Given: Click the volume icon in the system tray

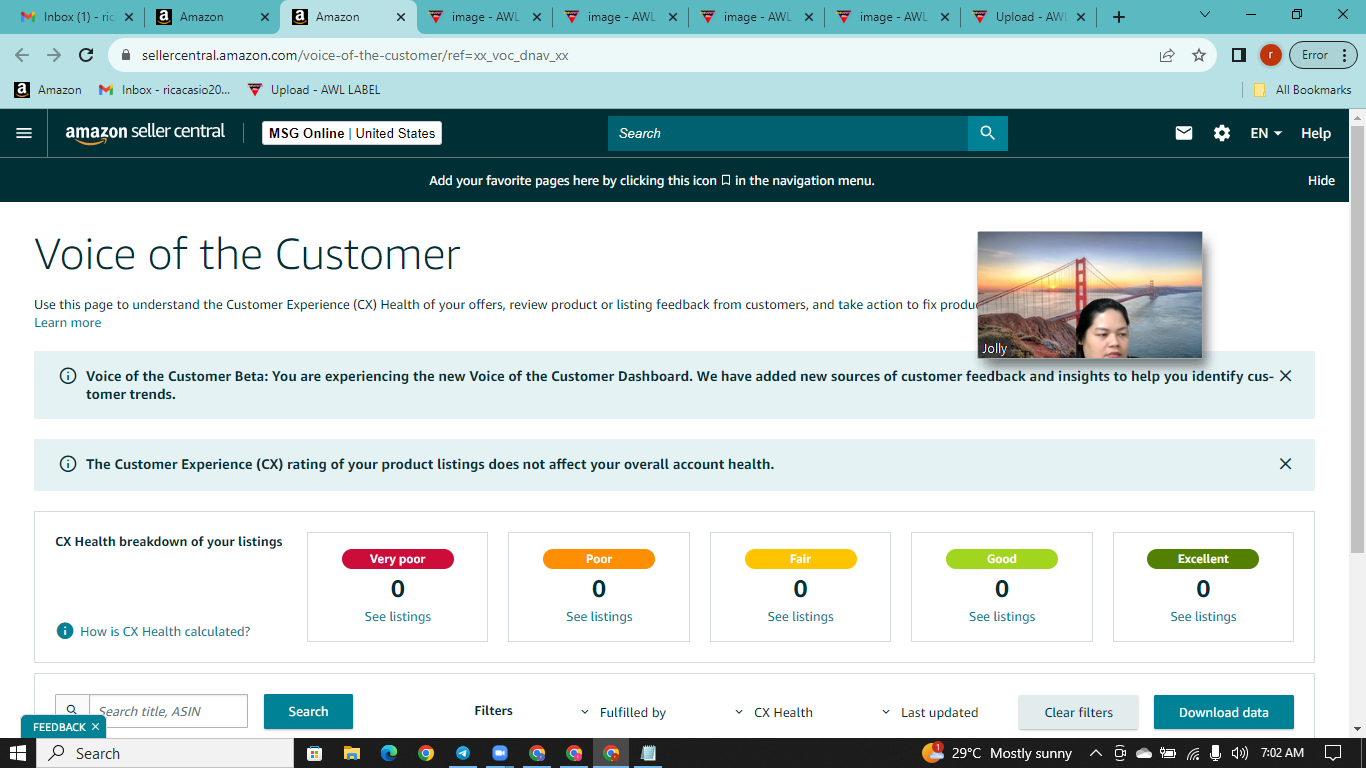Looking at the screenshot, I should (x=1240, y=753).
